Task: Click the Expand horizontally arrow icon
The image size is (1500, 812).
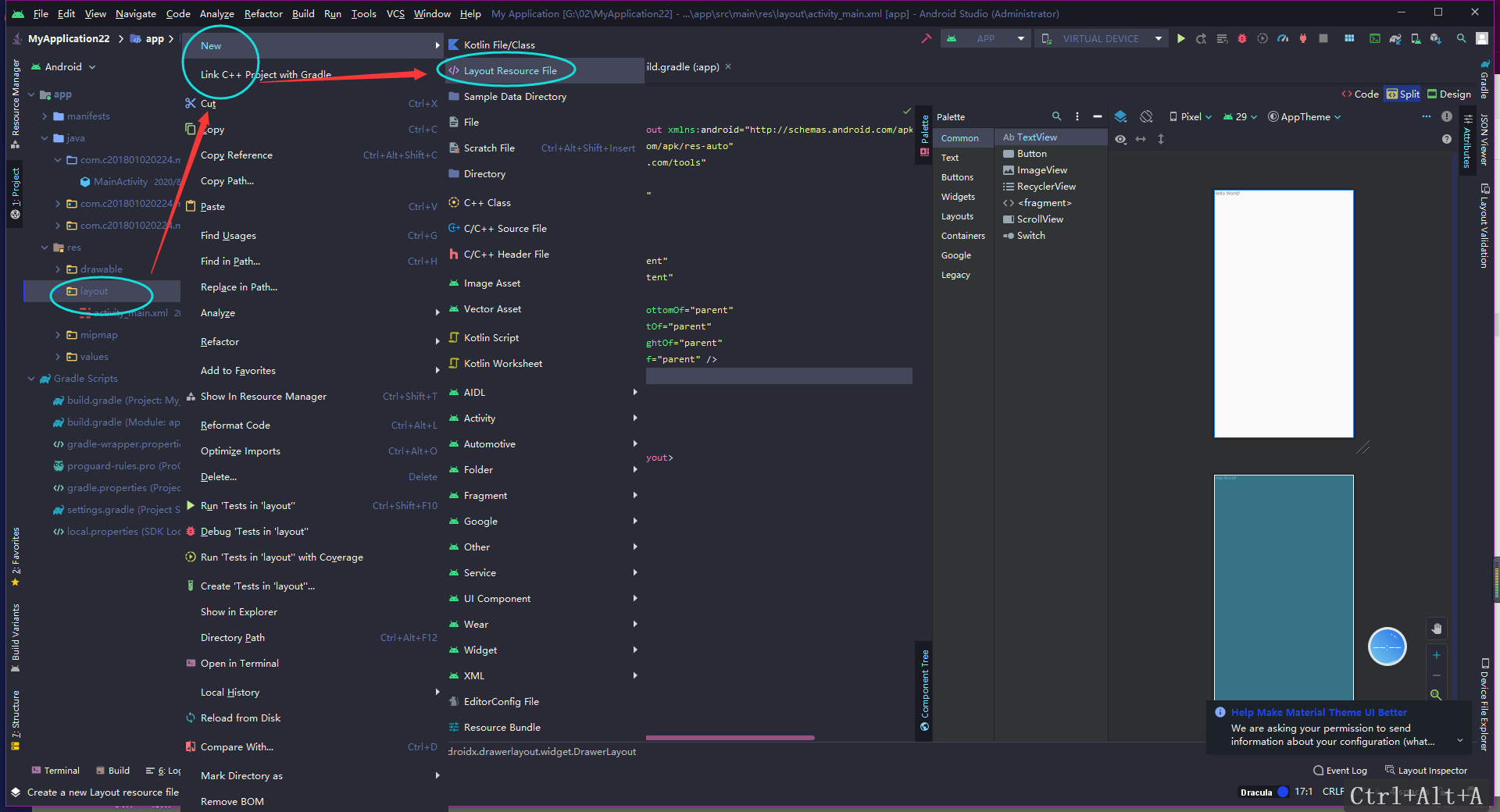Action: coord(1141,139)
